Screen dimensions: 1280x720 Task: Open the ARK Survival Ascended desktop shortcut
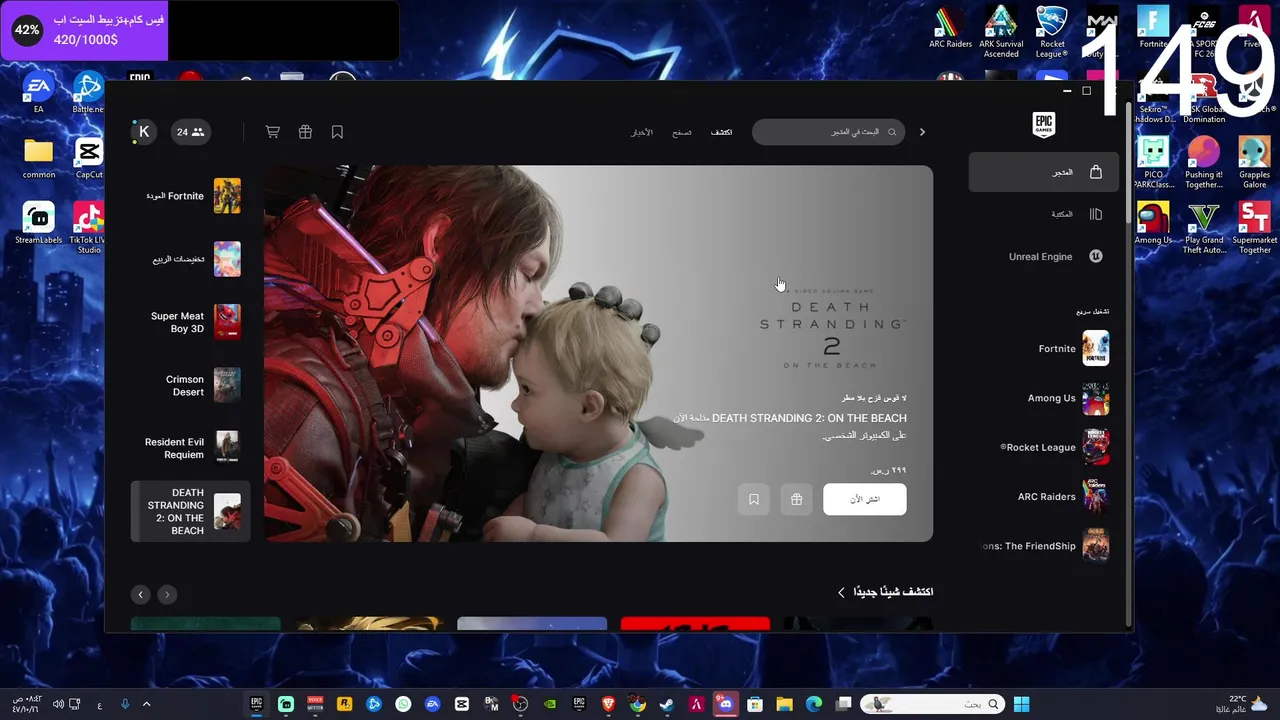[1001, 32]
